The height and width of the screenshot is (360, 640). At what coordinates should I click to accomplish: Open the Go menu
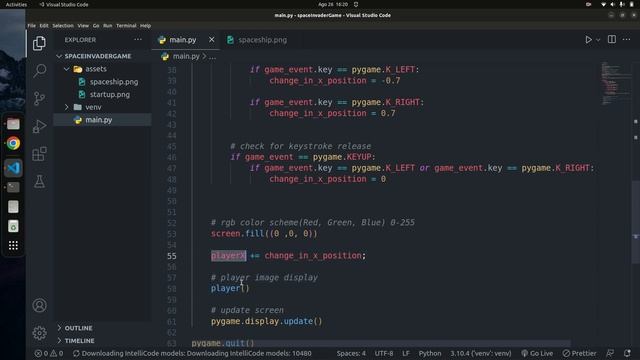point(96,25)
